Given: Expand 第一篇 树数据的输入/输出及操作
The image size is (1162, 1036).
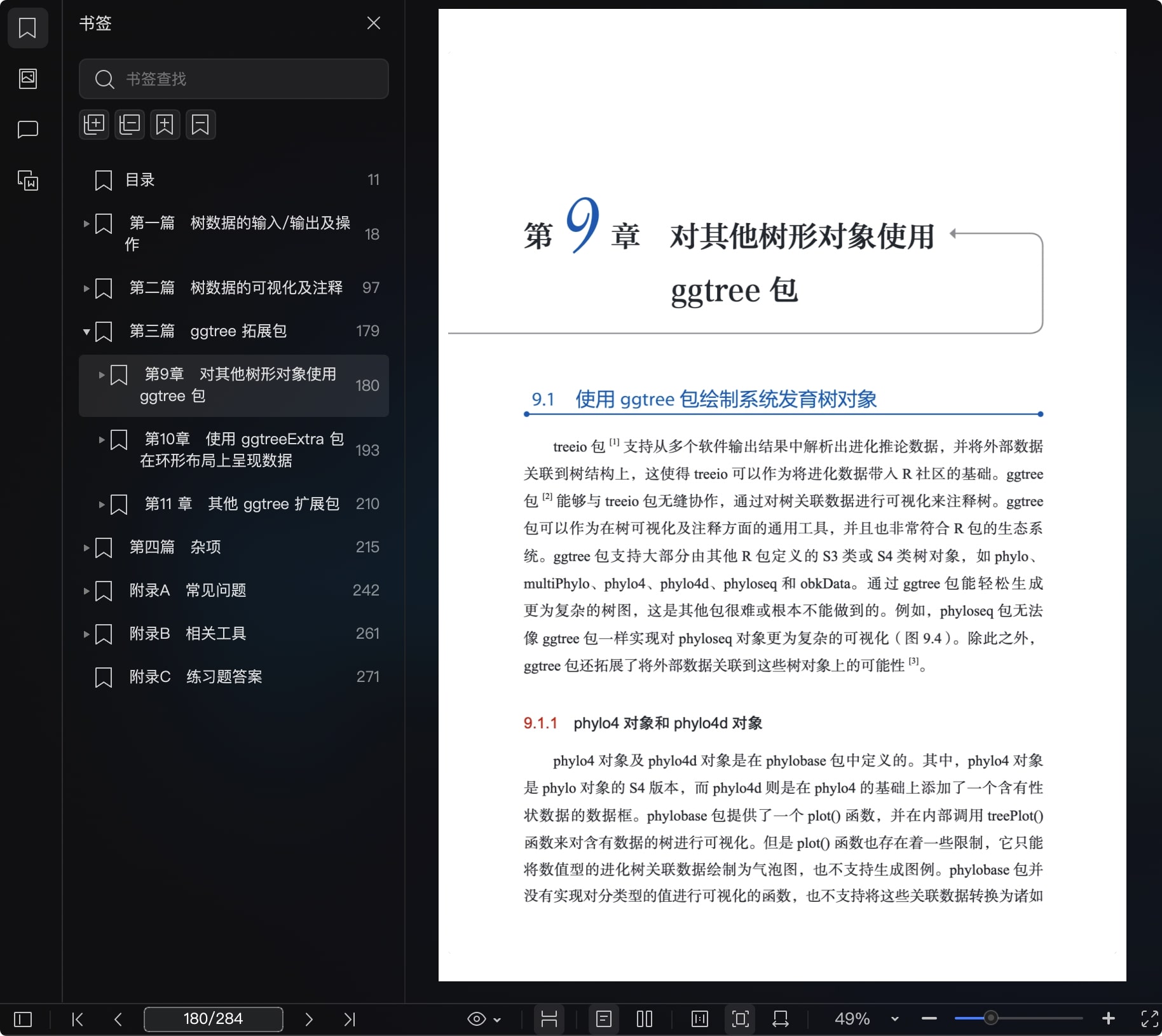Looking at the screenshot, I should click(86, 224).
